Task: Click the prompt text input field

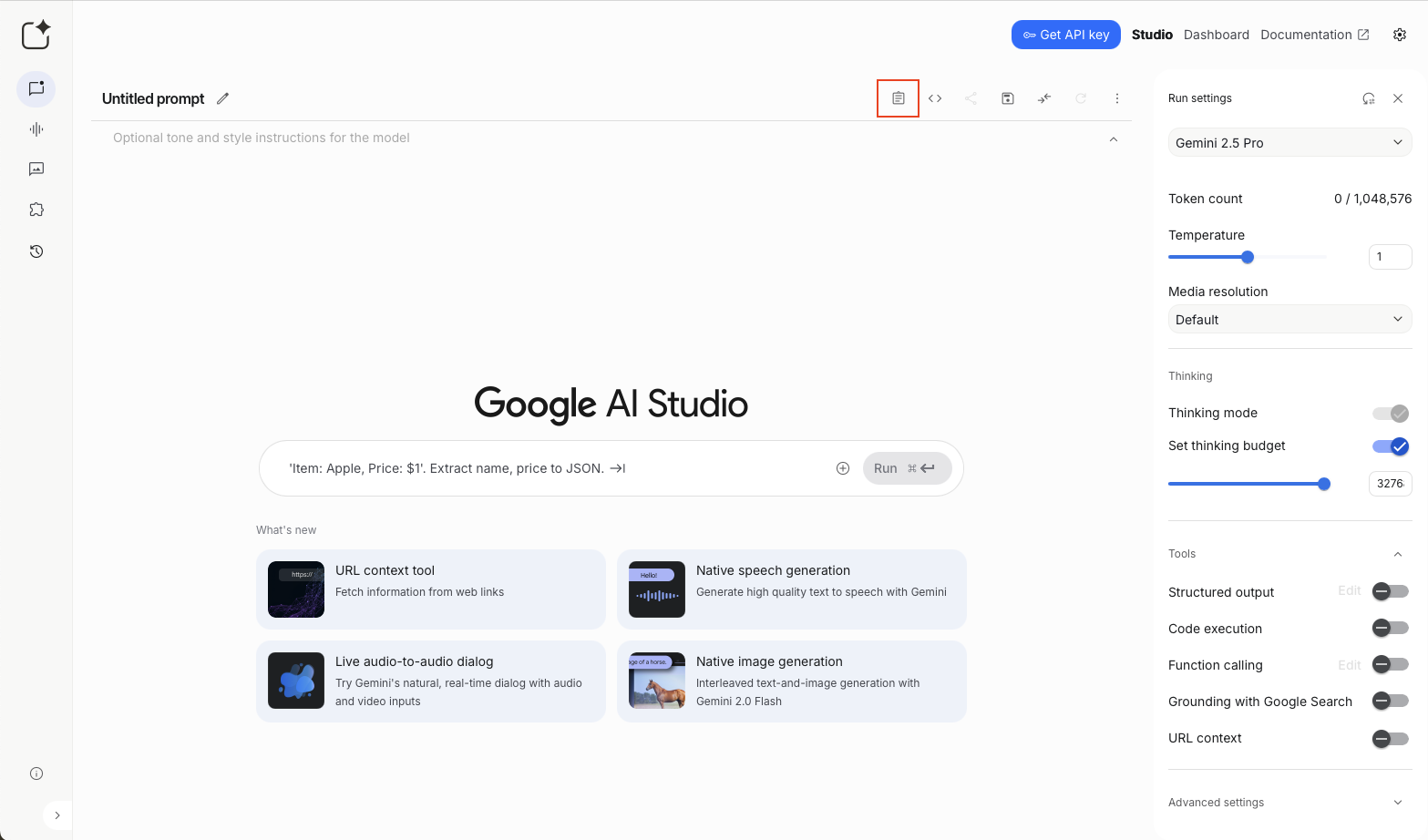Action: pyautogui.click(x=556, y=468)
